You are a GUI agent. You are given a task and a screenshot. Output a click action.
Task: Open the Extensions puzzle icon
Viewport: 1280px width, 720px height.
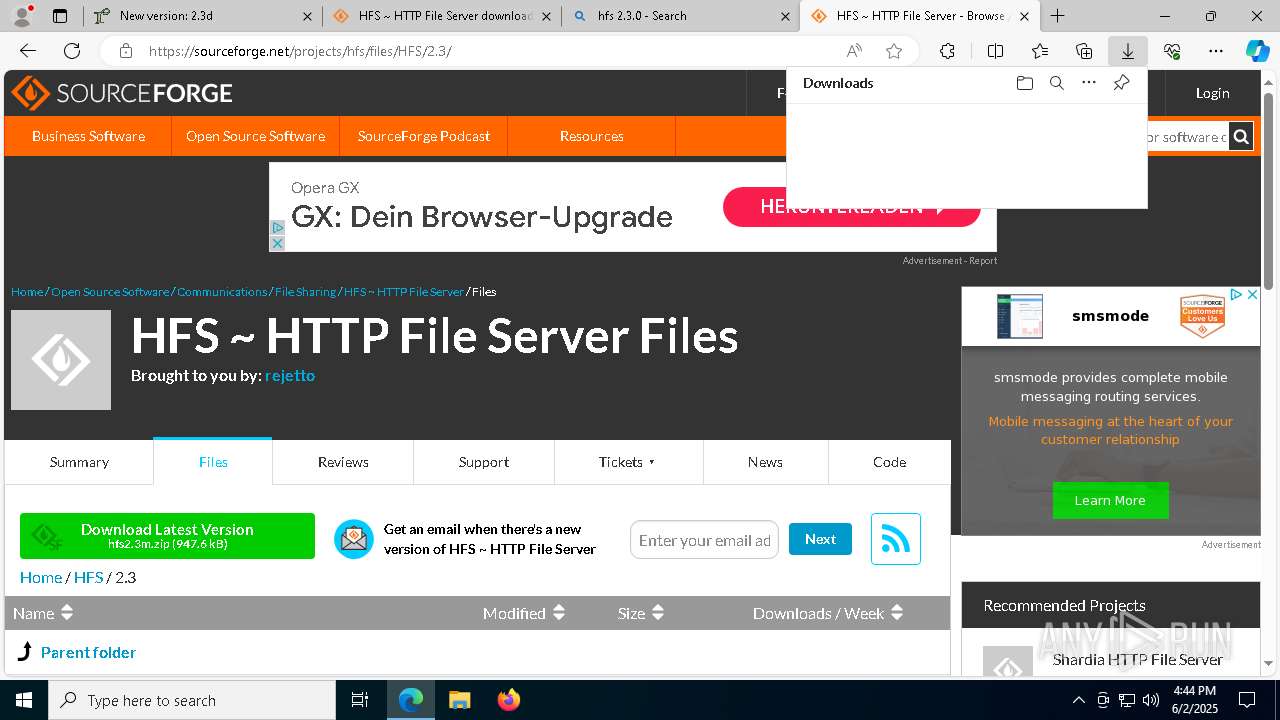click(947, 51)
